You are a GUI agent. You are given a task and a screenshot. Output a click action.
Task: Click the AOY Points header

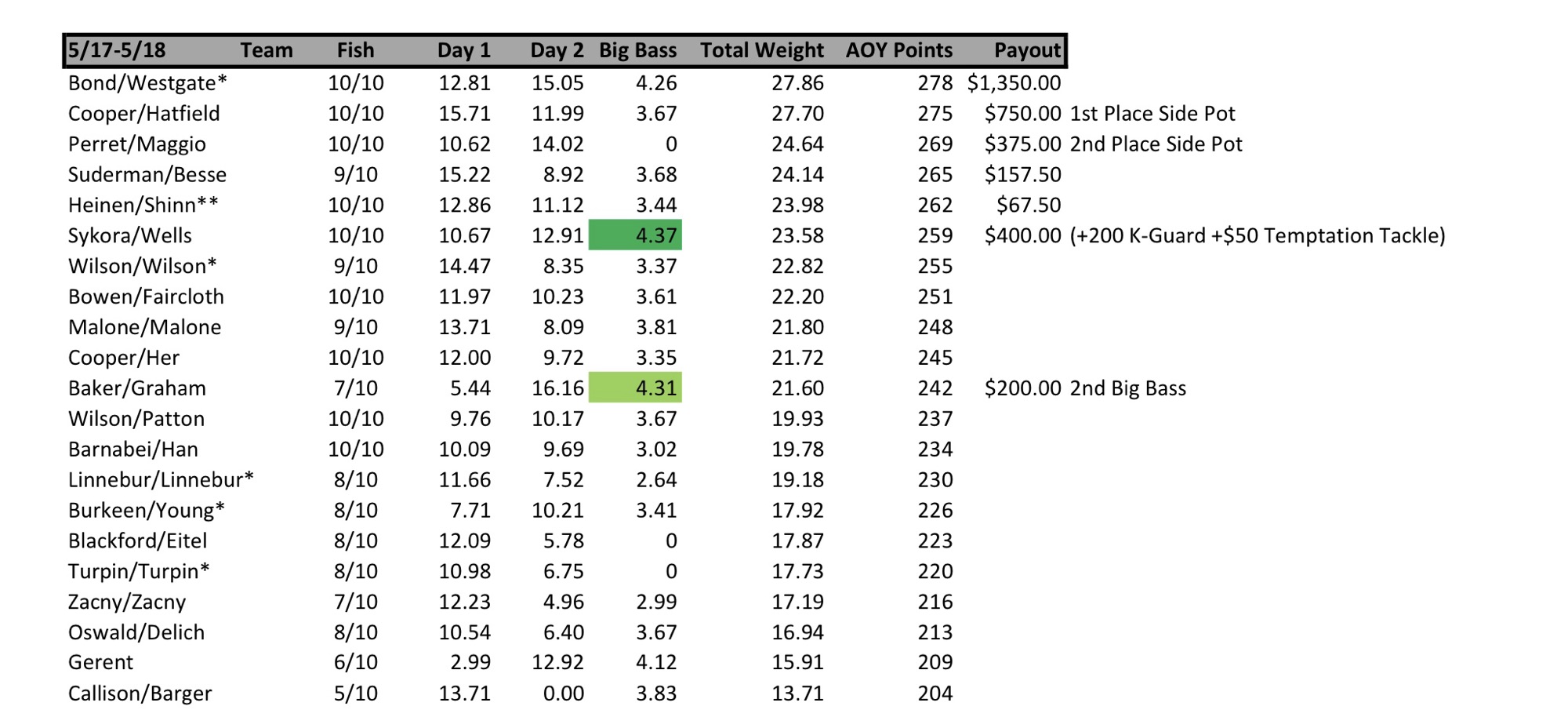pyautogui.click(x=898, y=51)
